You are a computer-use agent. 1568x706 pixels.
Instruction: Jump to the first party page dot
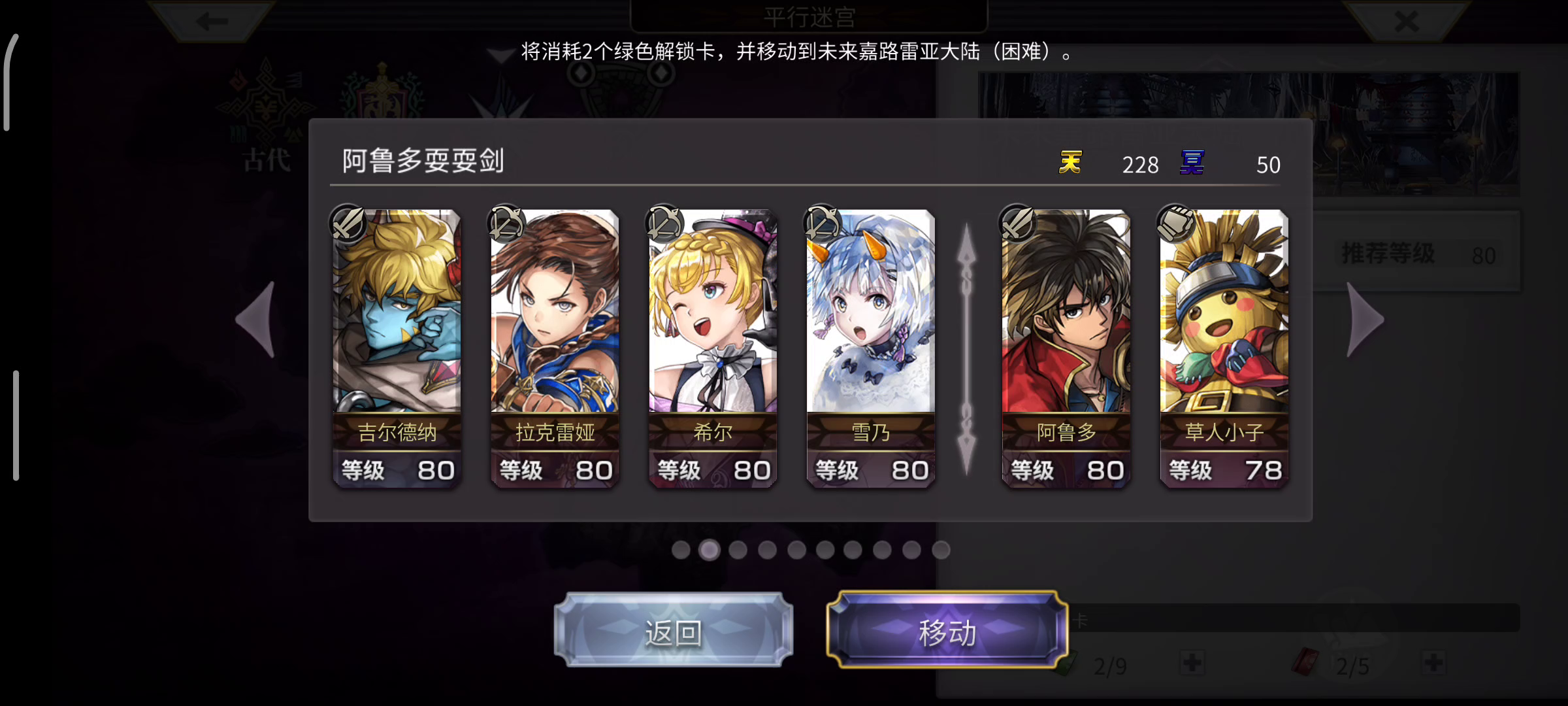tap(681, 550)
